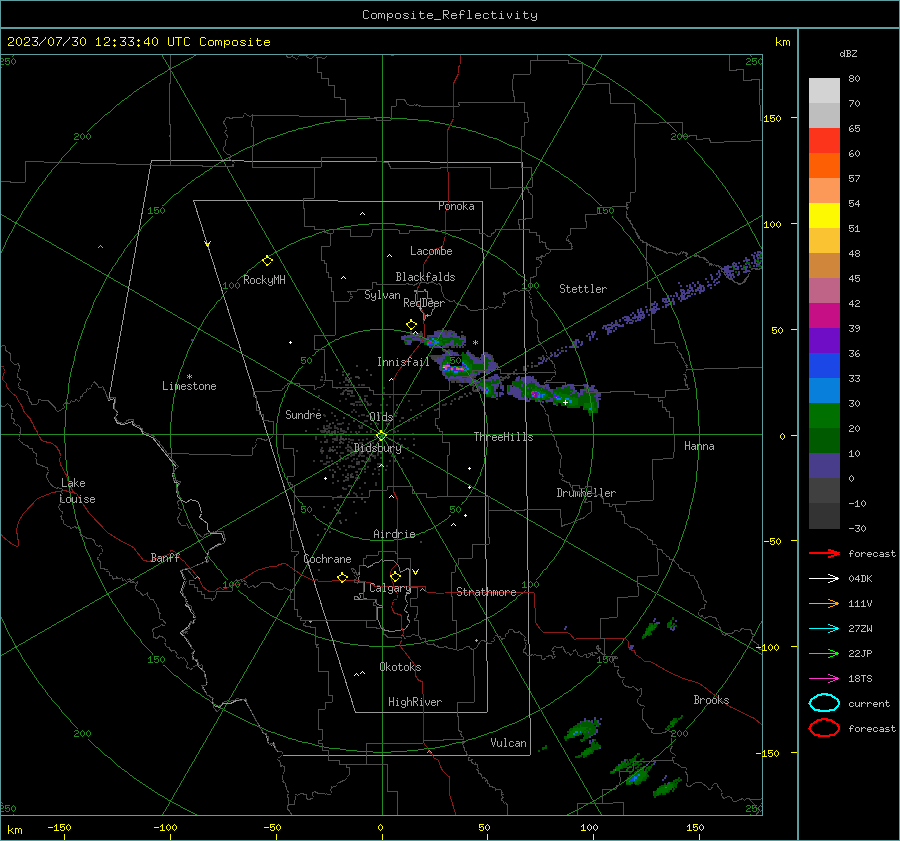900x841 pixels.
Task: Click the red forecast arrow legend icon
Action: (x=824, y=553)
